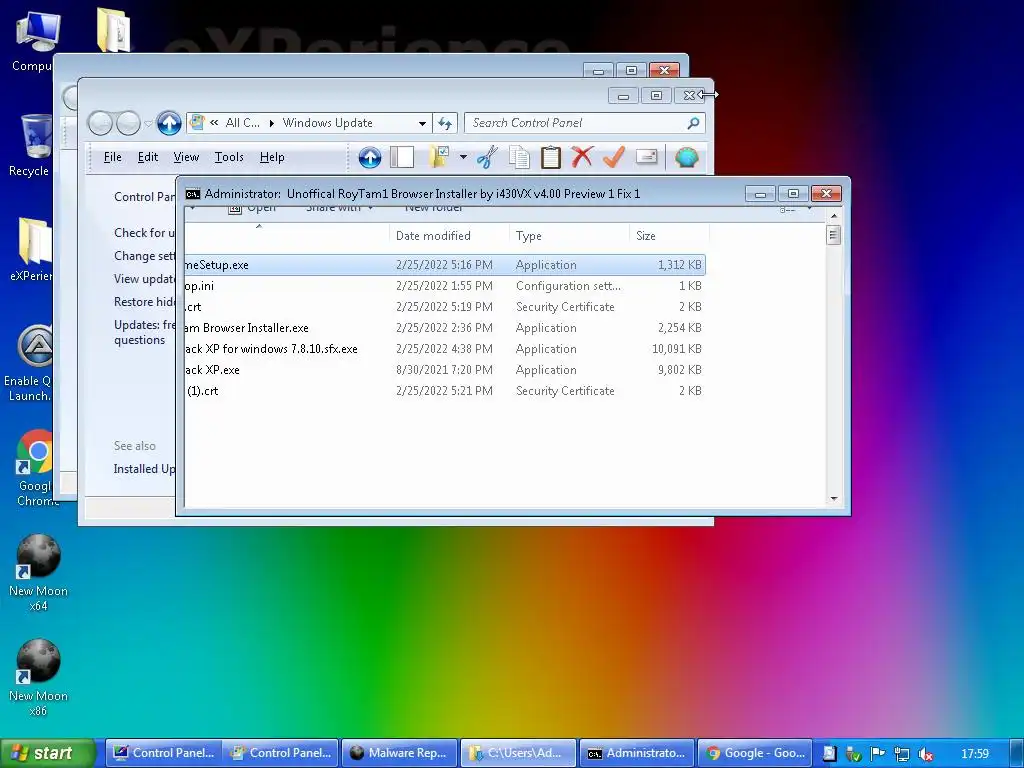Click the file list scrollbar up arrow

pos(834,216)
